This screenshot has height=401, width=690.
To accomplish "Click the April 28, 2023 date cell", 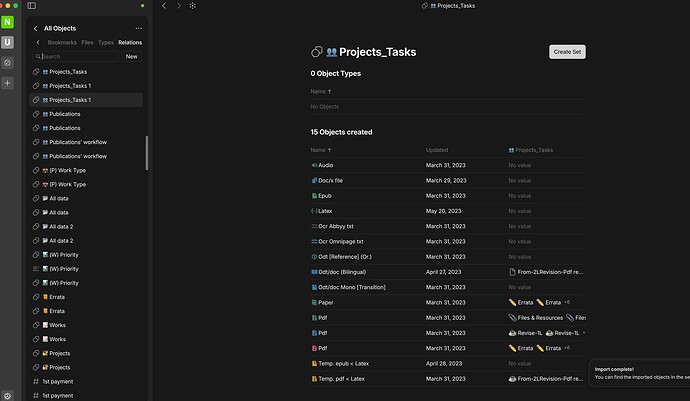I will pyautogui.click(x=444, y=364).
